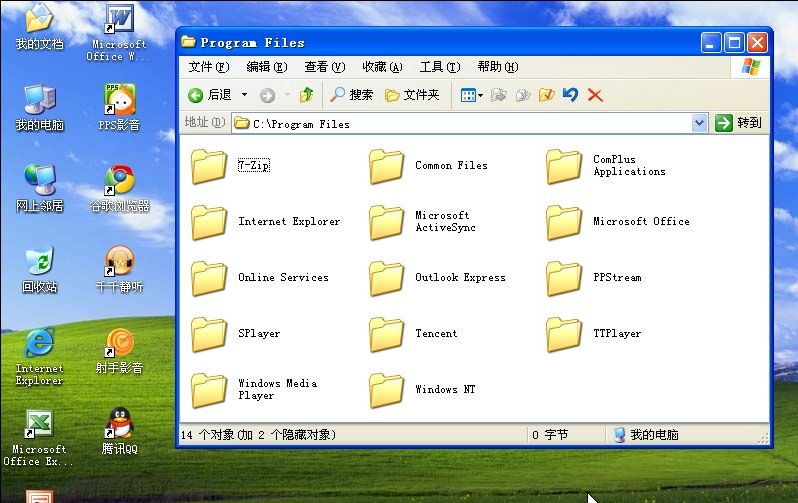Select Microsoft Office Word desktop shortcut
Image resolution: width=798 pixels, height=503 pixels.
(119, 33)
